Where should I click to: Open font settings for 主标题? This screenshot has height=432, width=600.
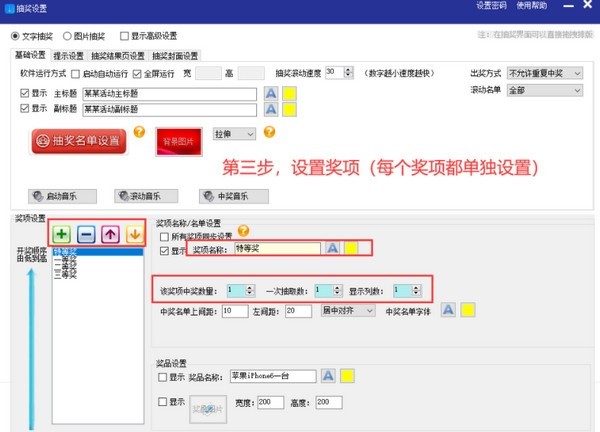271,93
